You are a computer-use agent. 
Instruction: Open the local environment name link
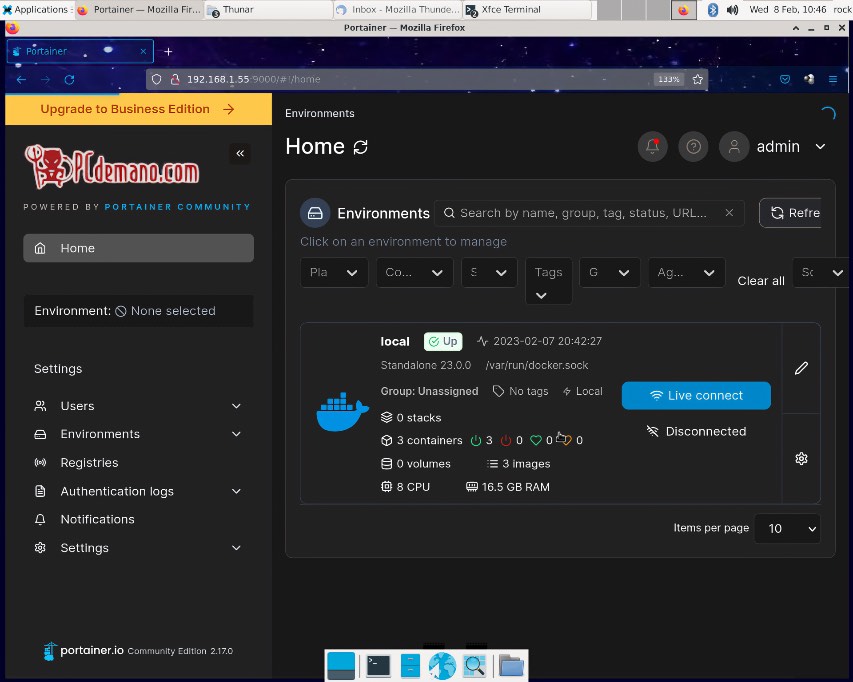[x=394, y=342]
